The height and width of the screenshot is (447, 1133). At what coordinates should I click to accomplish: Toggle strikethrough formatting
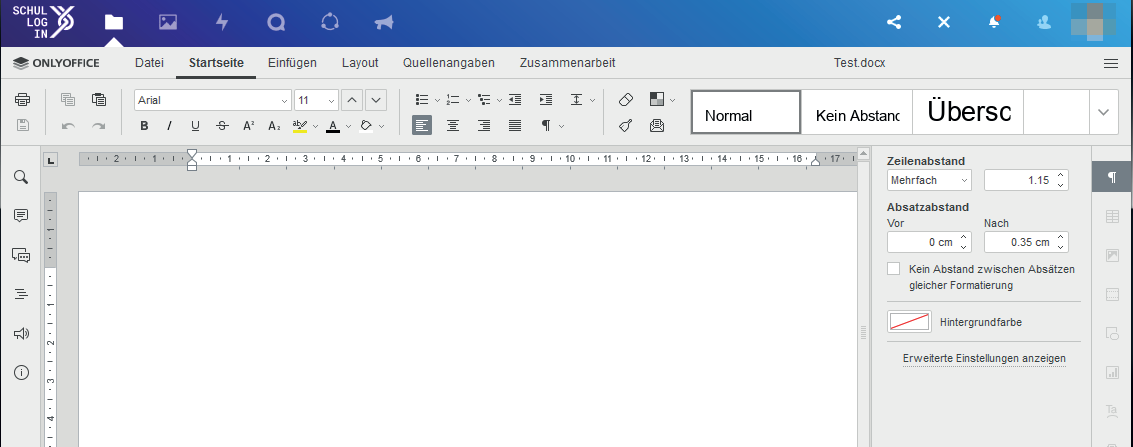pos(223,126)
